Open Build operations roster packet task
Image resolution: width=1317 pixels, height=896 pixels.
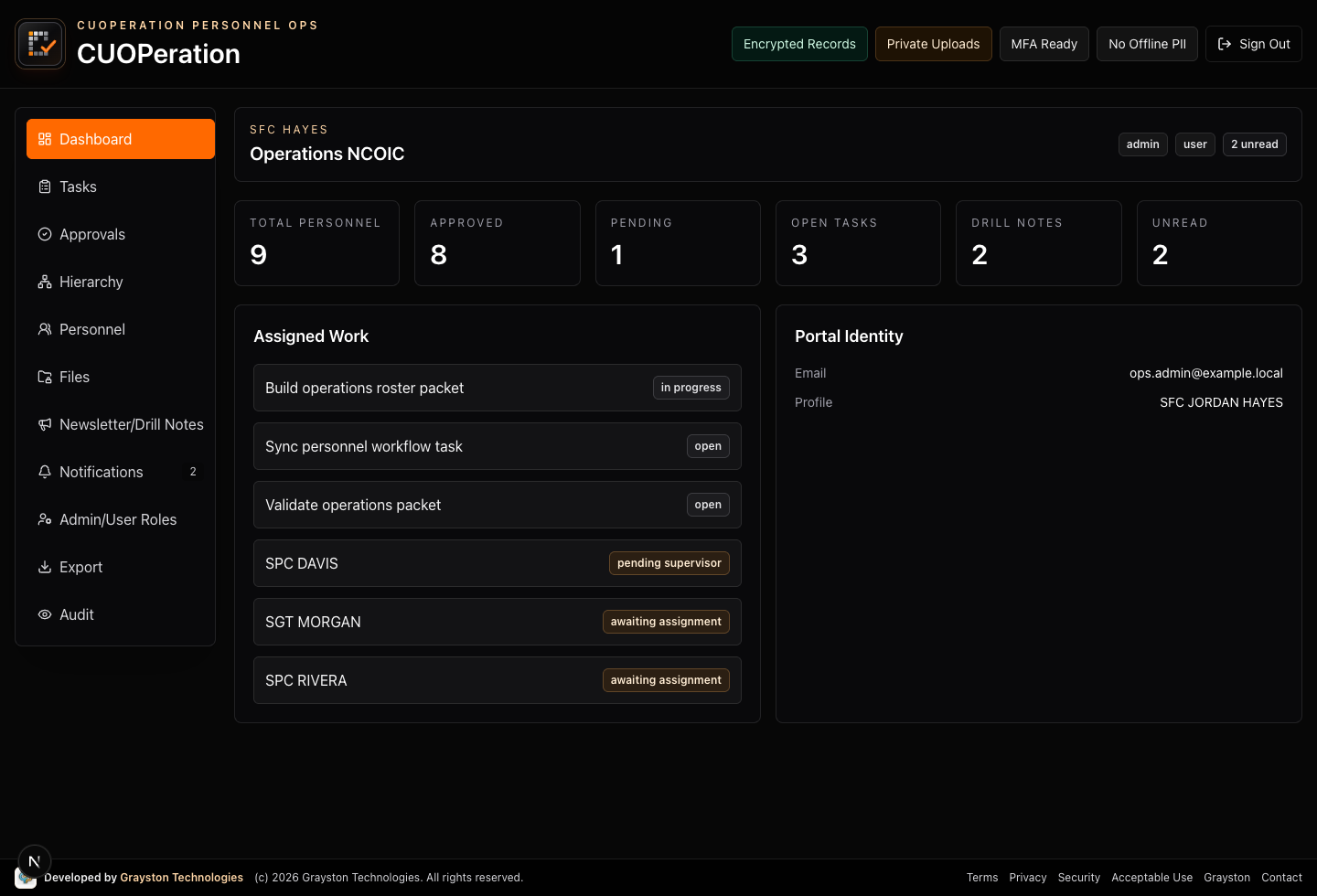point(498,388)
